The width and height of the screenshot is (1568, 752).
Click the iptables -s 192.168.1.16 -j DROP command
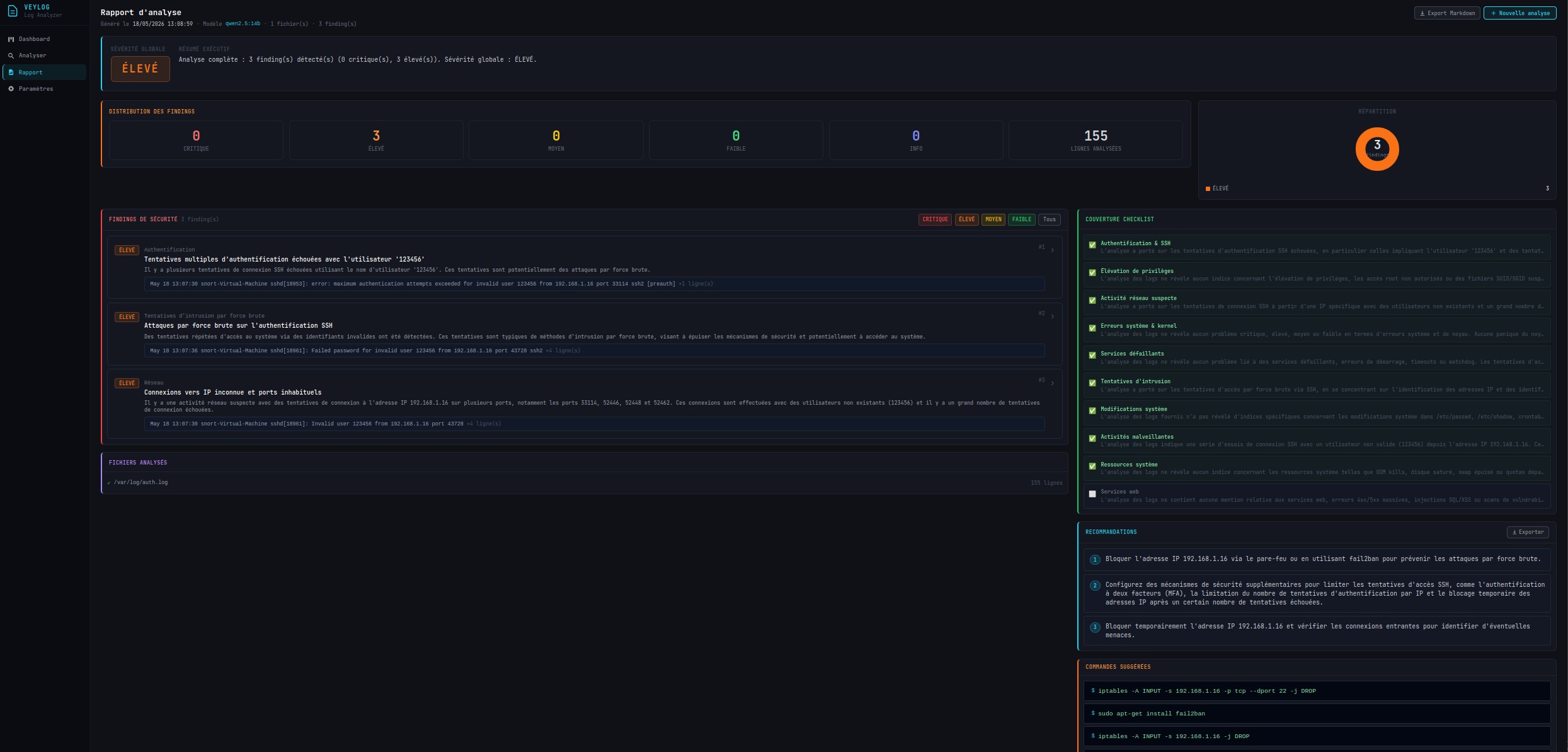[1317, 736]
